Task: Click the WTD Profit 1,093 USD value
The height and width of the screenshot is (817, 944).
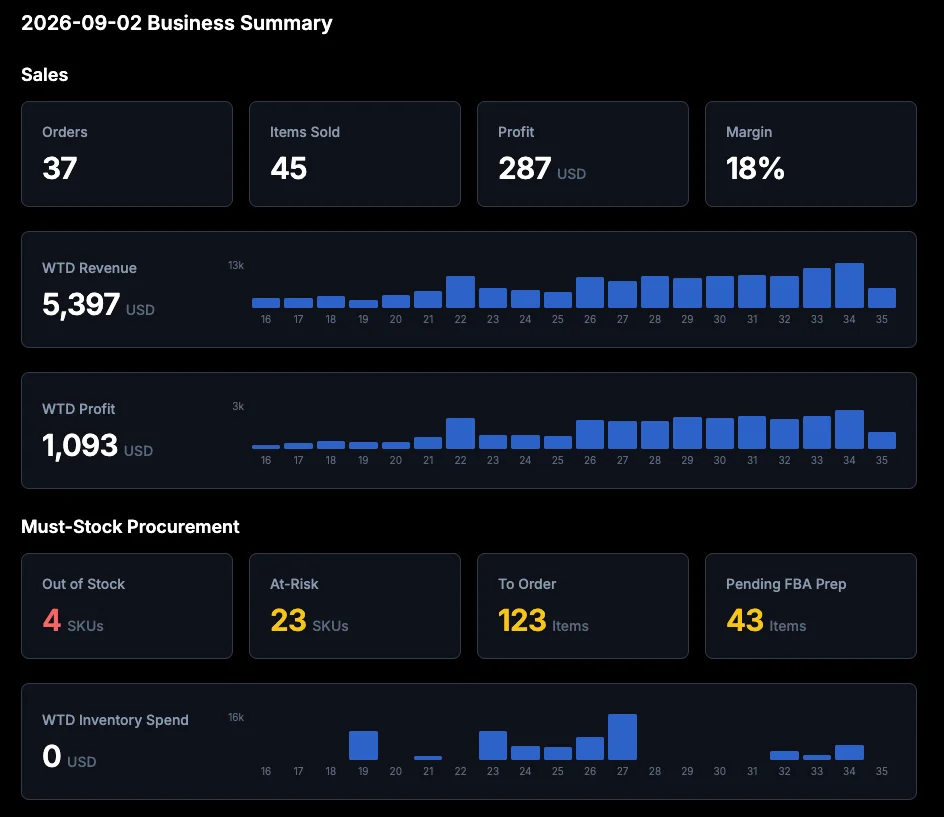Action: (97, 446)
